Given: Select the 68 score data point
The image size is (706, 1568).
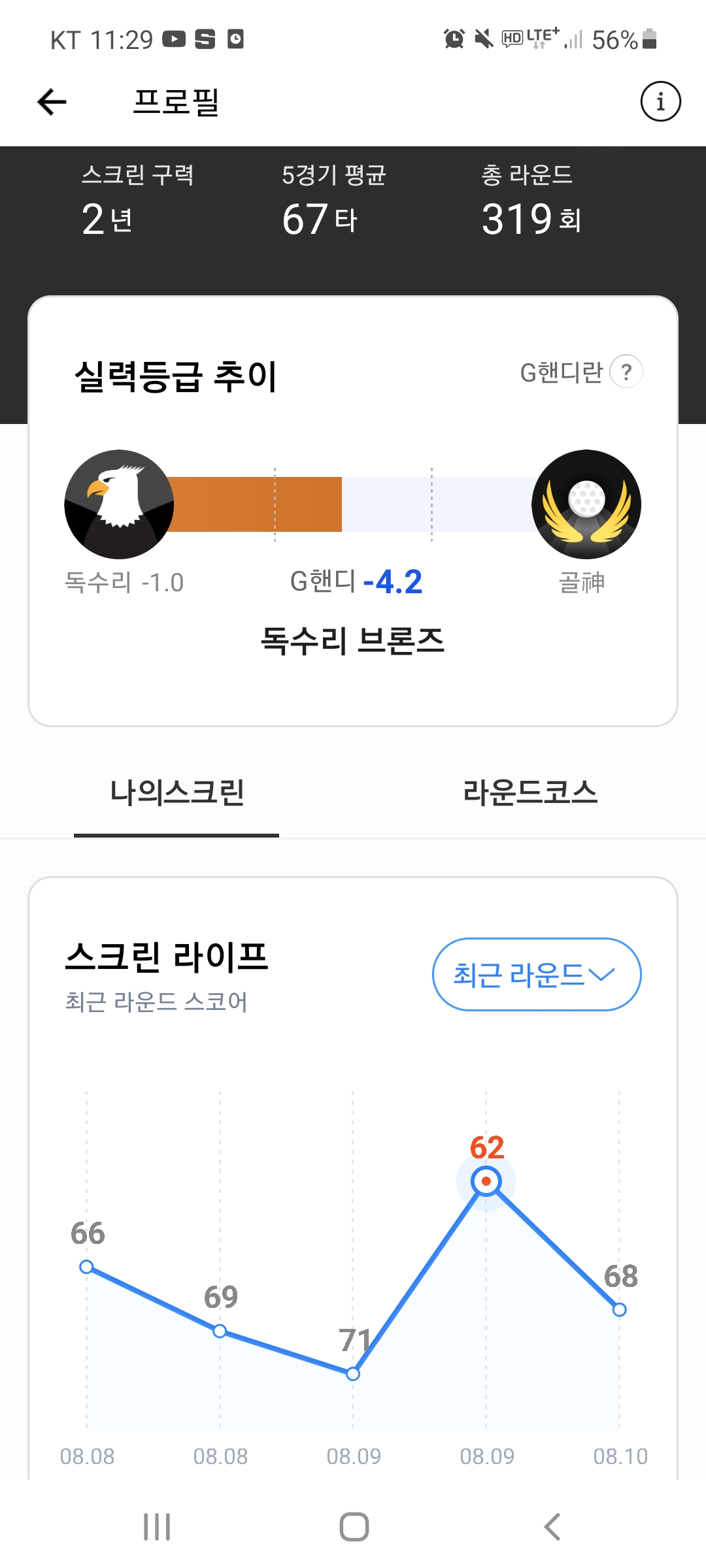Looking at the screenshot, I should click(x=620, y=1309).
